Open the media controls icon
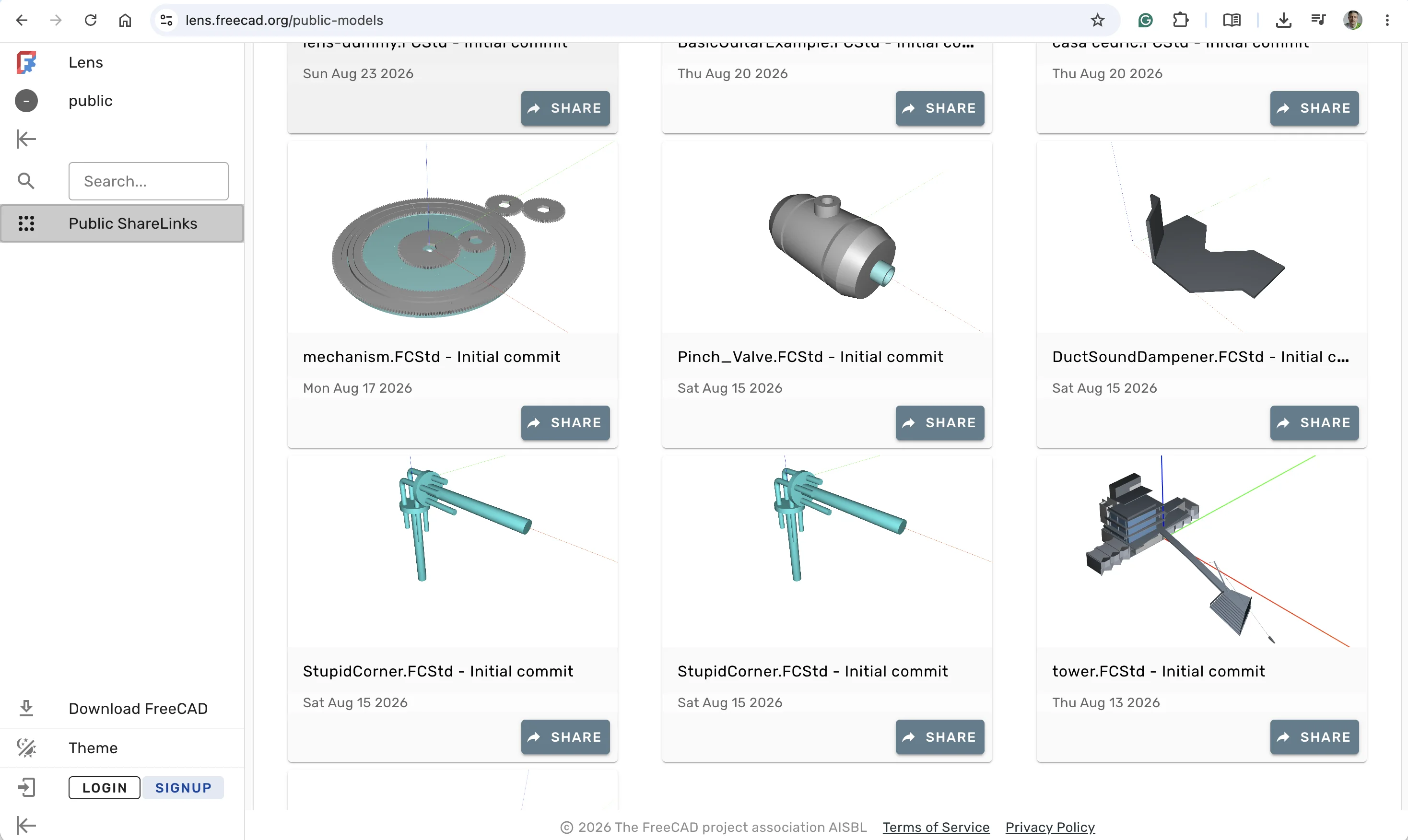The image size is (1408, 840). tap(1318, 21)
